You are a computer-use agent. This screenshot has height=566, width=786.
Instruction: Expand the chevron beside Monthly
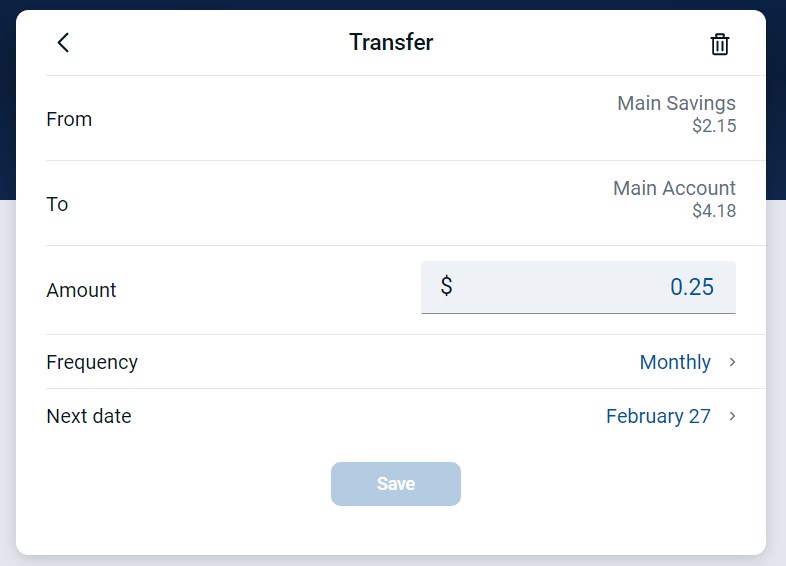pyautogui.click(x=732, y=362)
